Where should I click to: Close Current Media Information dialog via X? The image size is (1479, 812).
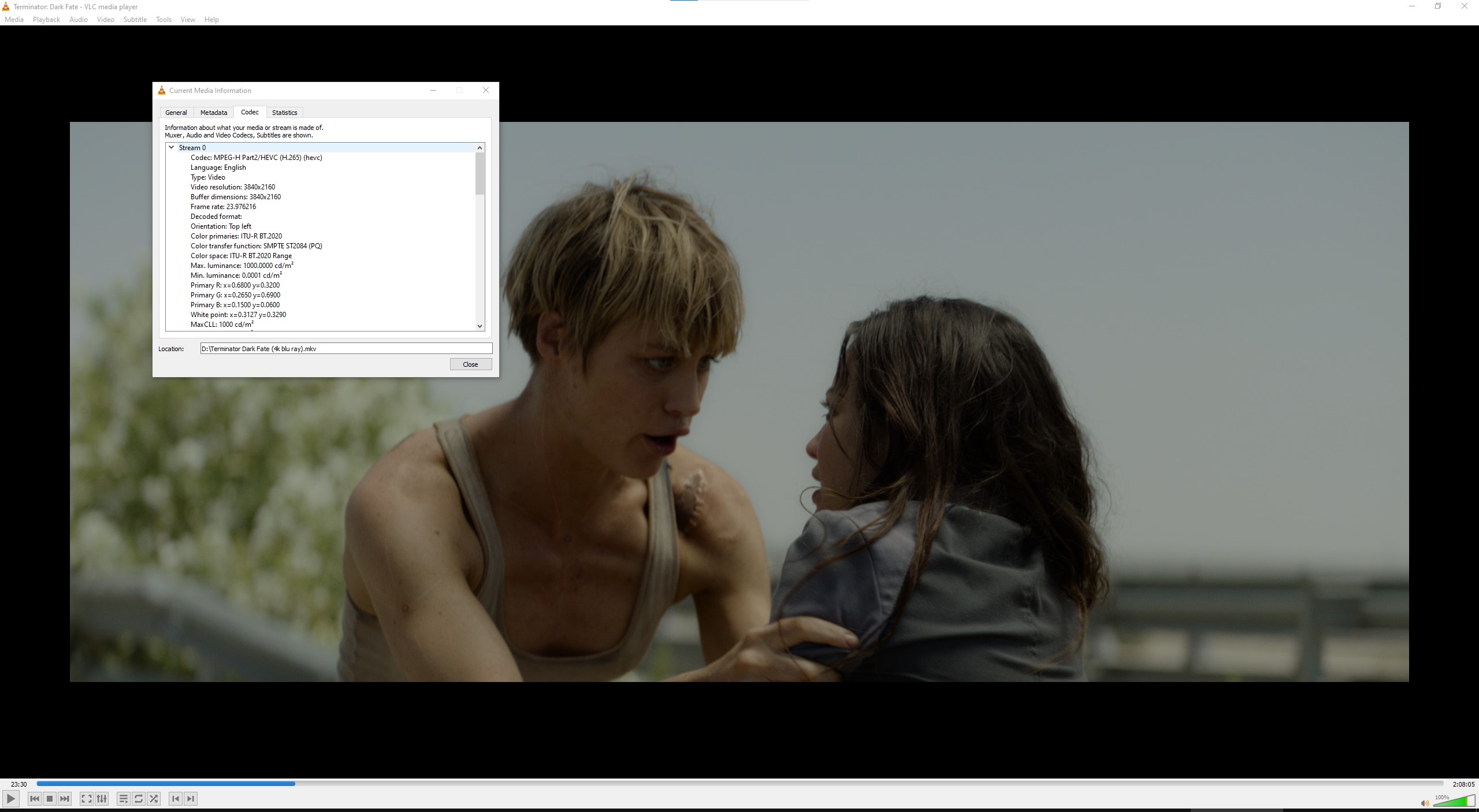(x=486, y=90)
